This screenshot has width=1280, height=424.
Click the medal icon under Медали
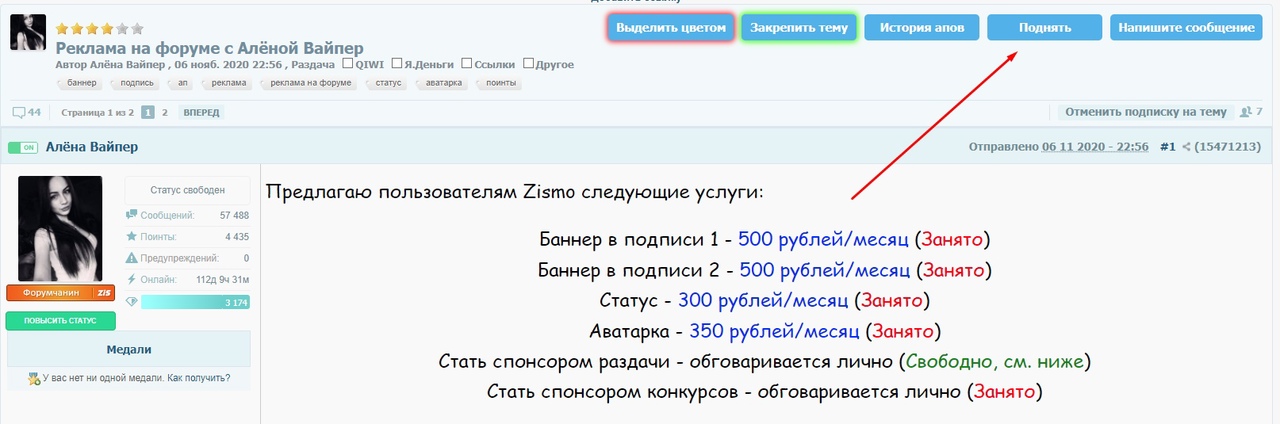click(x=36, y=379)
